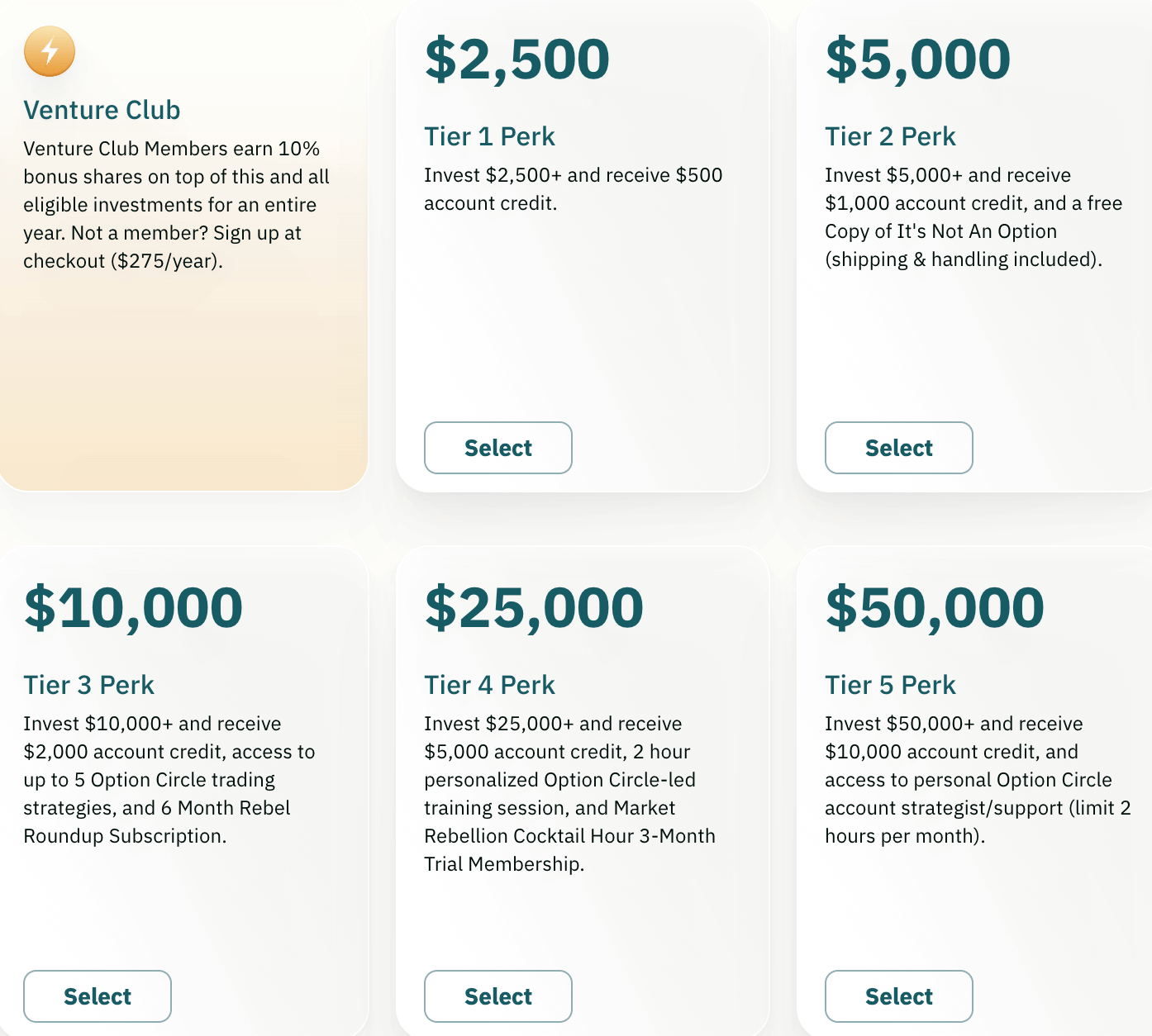The width and height of the screenshot is (1152, 1036).
Task: Click the Venture Club heading
Action: click(102, 110)
